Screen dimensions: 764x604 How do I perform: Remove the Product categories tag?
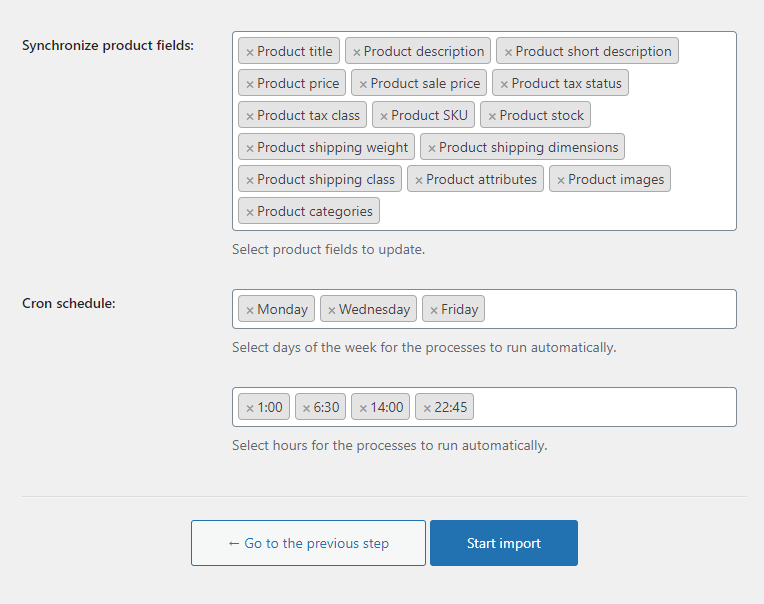click(249, 212)
